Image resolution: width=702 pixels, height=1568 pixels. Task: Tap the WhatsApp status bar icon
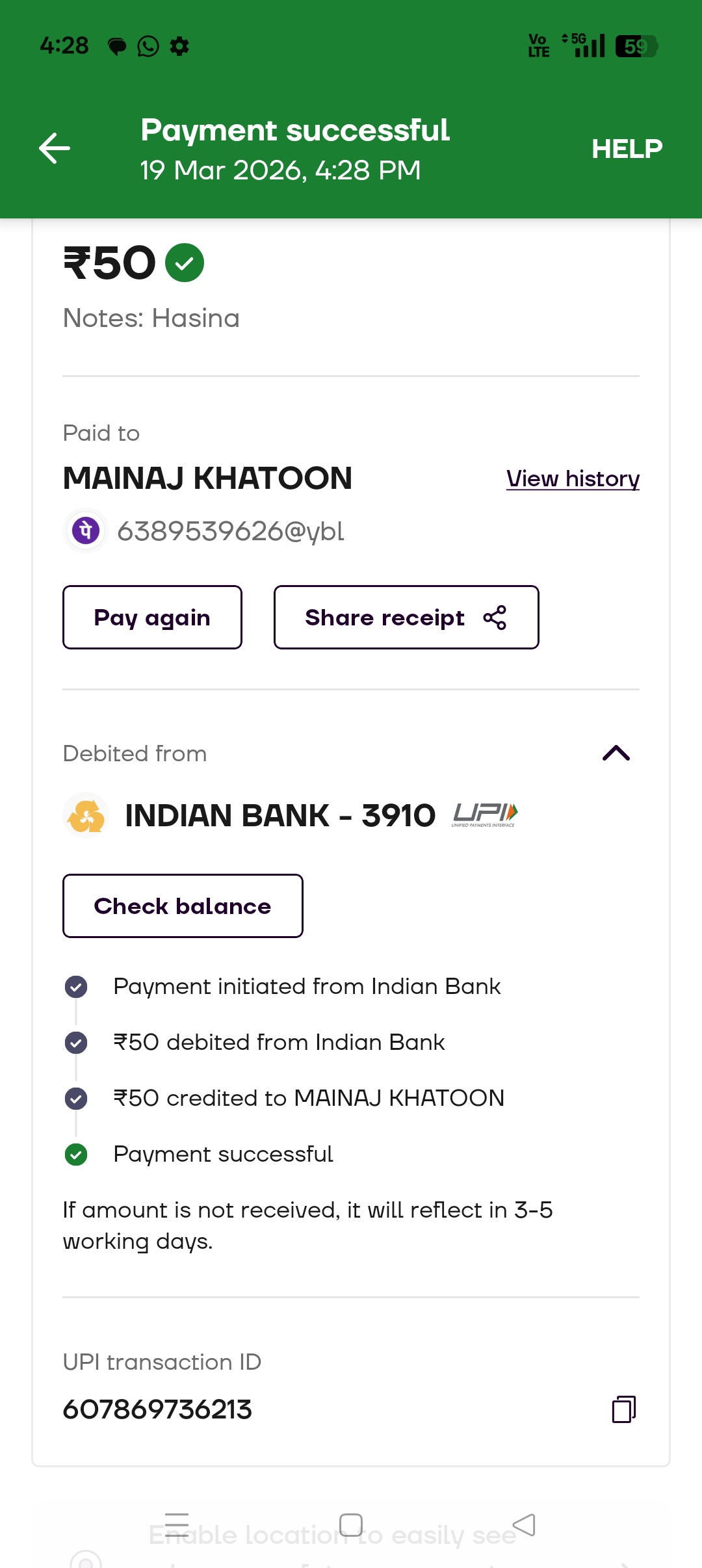click(x=148, y=46)
